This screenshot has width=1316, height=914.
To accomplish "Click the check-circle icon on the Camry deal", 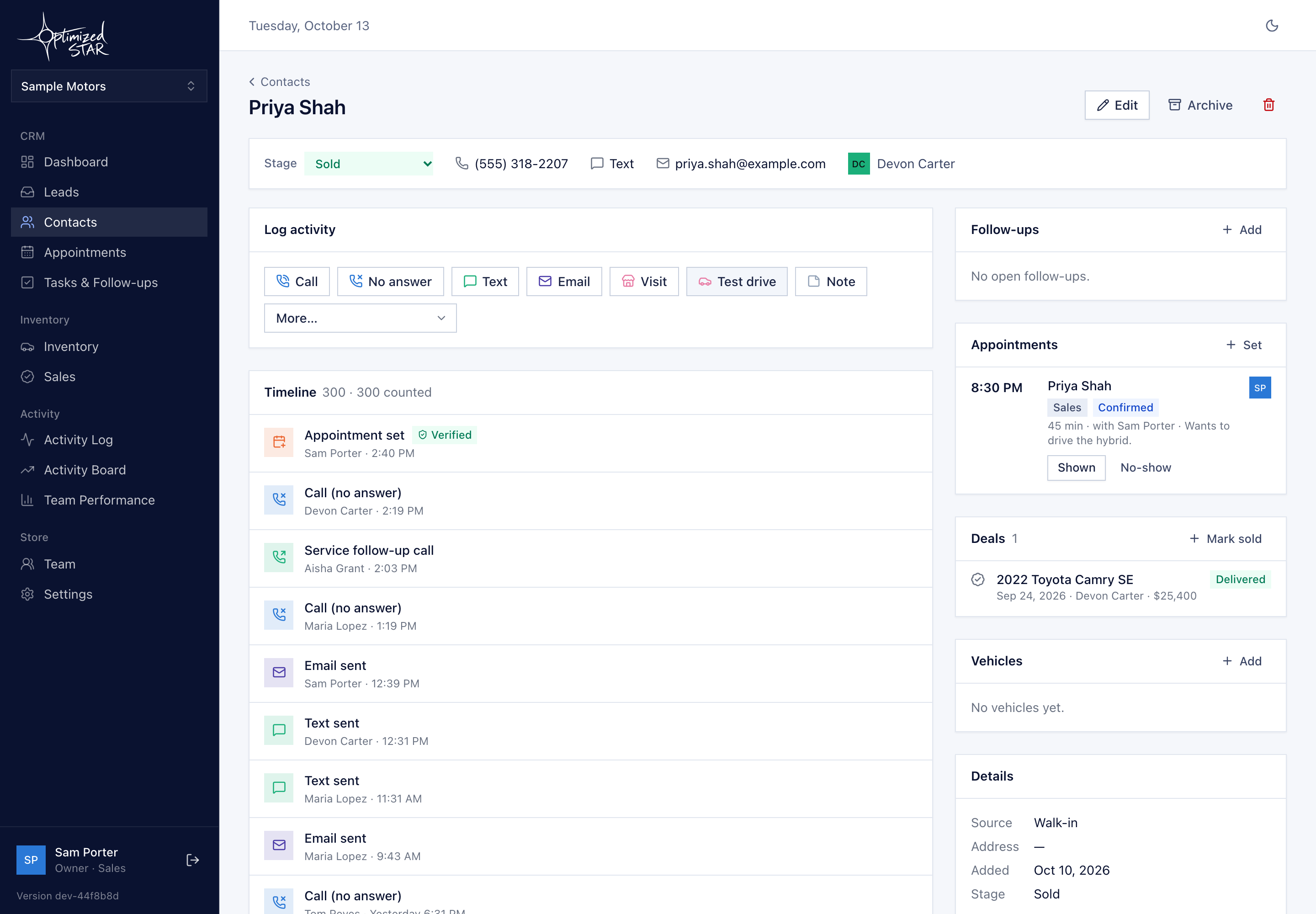I will click(x=977, y=579).
